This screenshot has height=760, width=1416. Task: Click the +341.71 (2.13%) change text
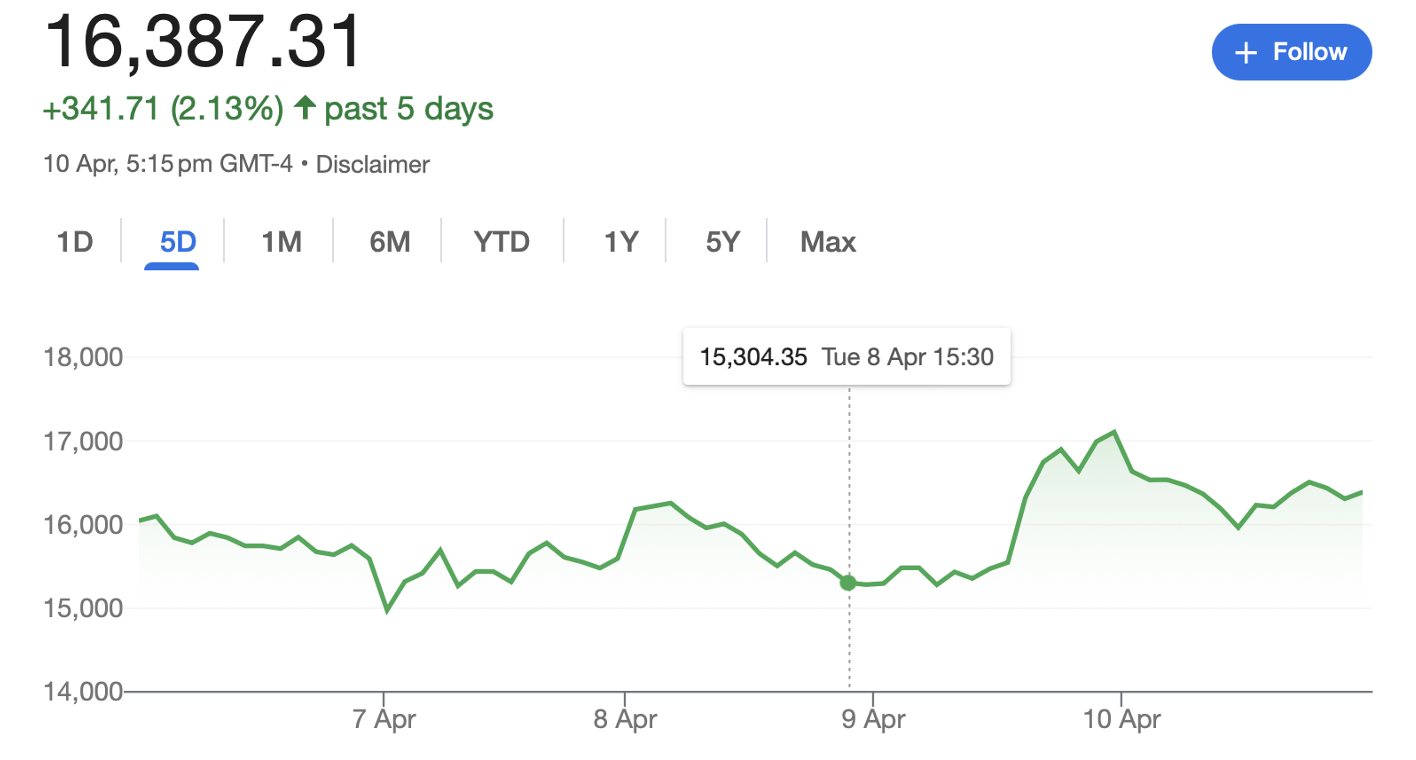pyautogui.click(x=163, y=108)
